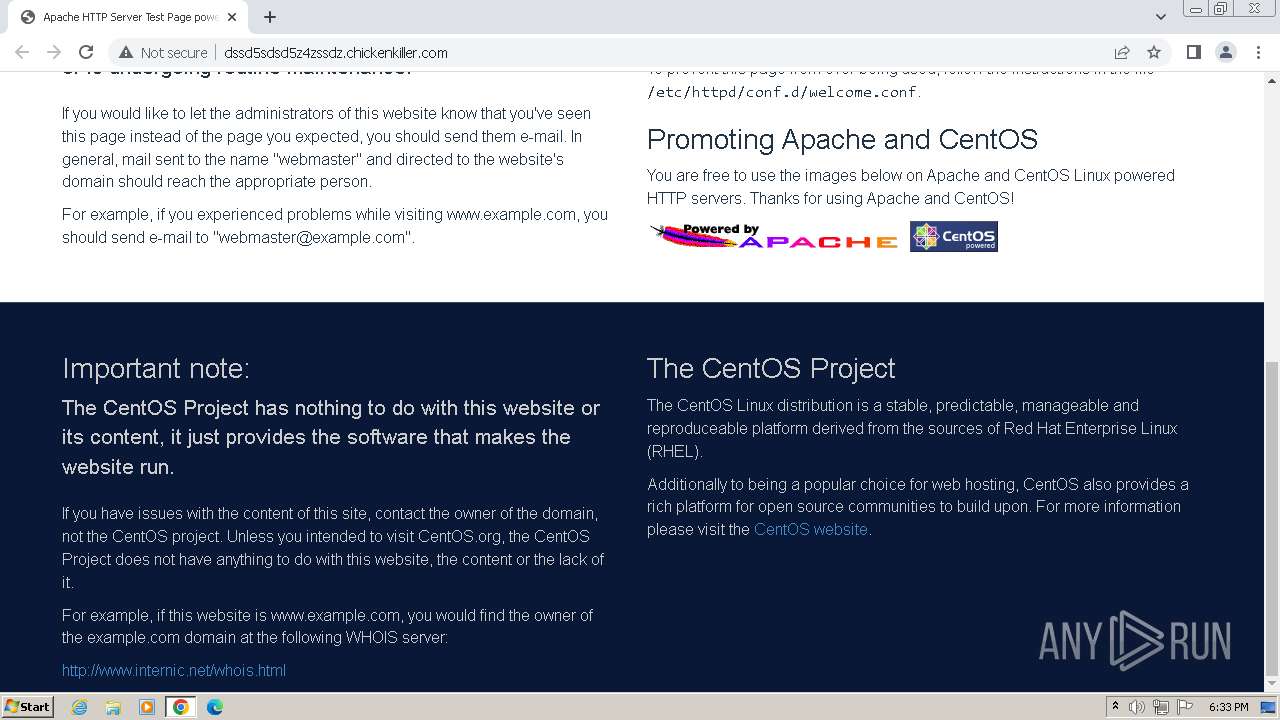Image resolution: width=1280 pixels, height=720 pixels.
Task: Go back to previous page
Action: pyautogui.click(x=22, y=52)
